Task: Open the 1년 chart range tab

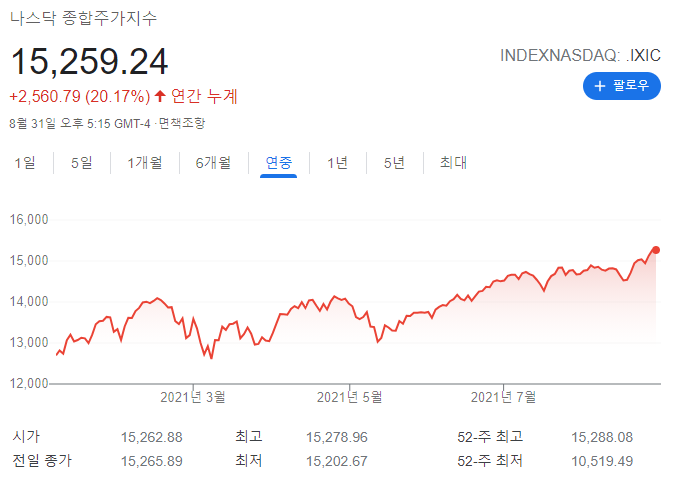Action: click(x=337, y=163)
